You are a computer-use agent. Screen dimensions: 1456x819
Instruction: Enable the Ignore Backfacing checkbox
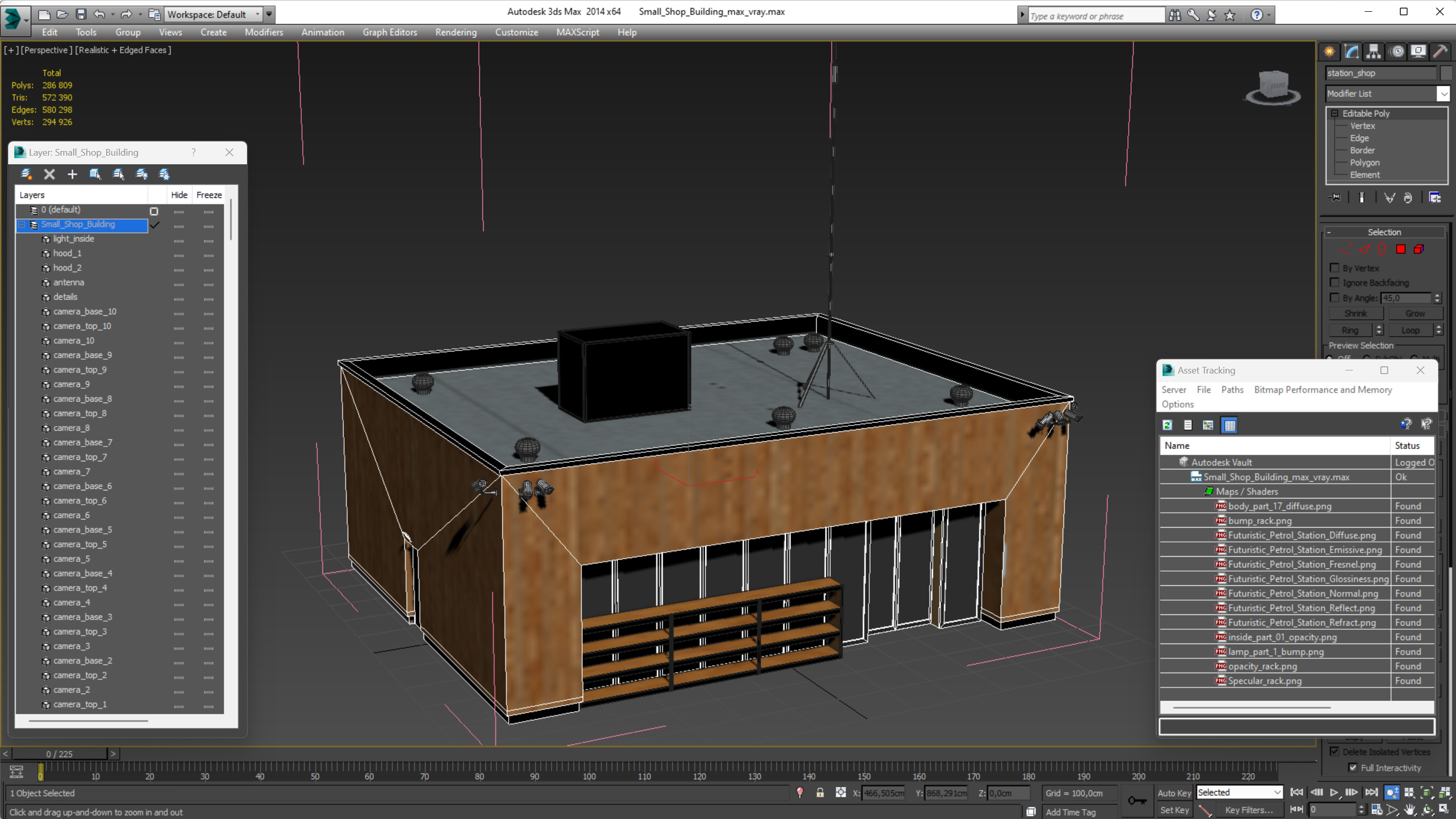tap(1335, 282)
